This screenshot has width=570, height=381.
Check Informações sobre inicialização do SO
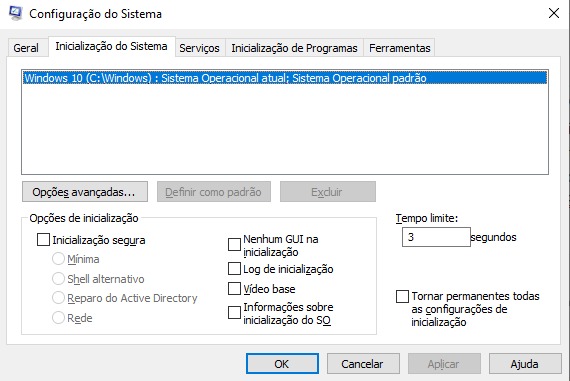click(234, 313)
